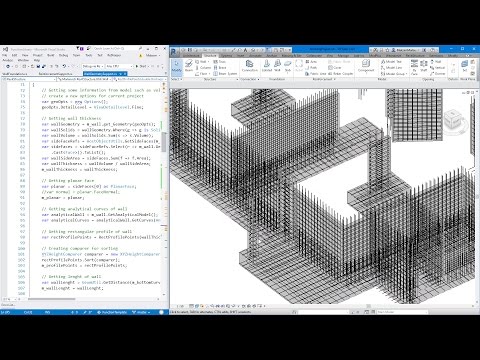480x360 pixels.
Task: Select the Brace tool
Action: coord(220,68)
